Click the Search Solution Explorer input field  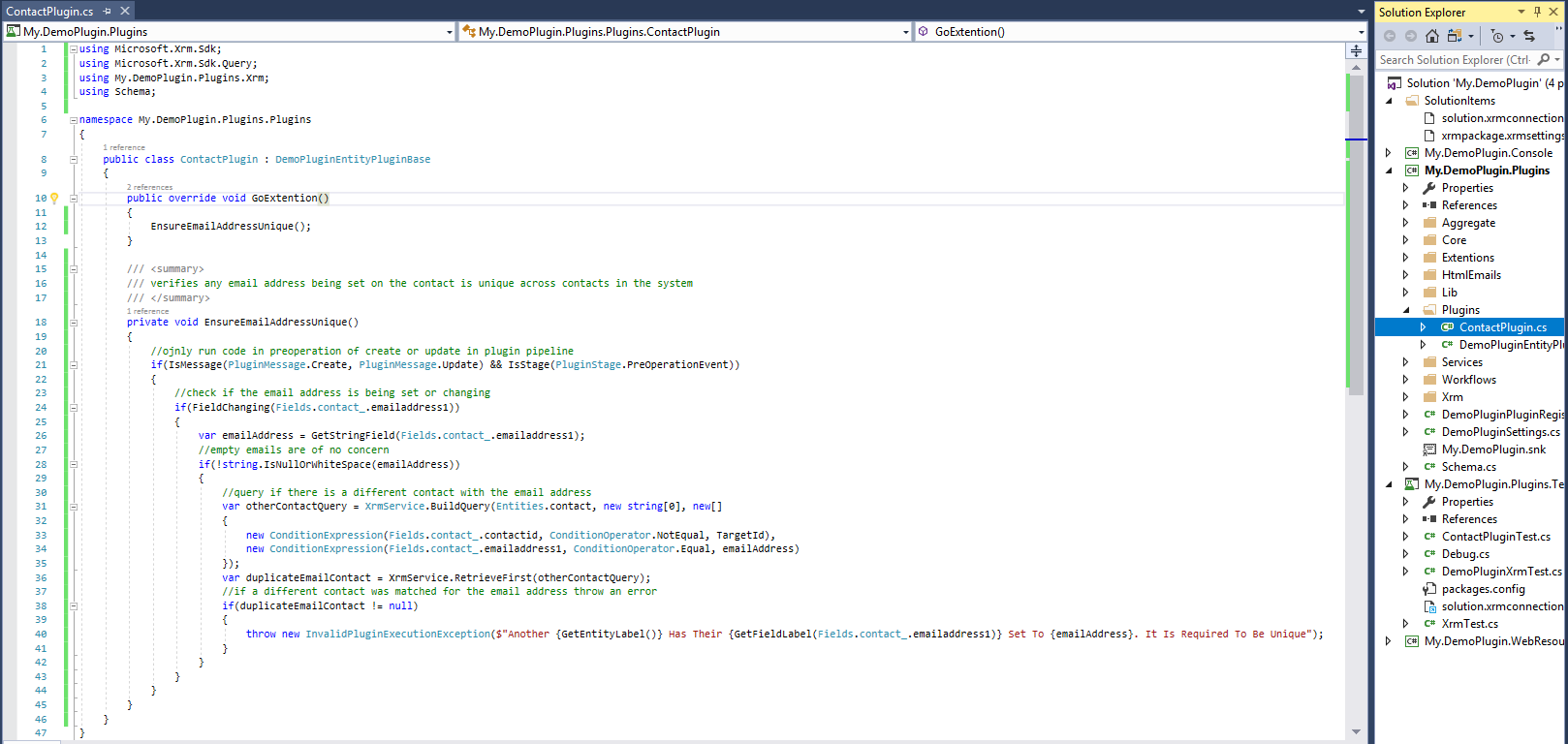1454,60
